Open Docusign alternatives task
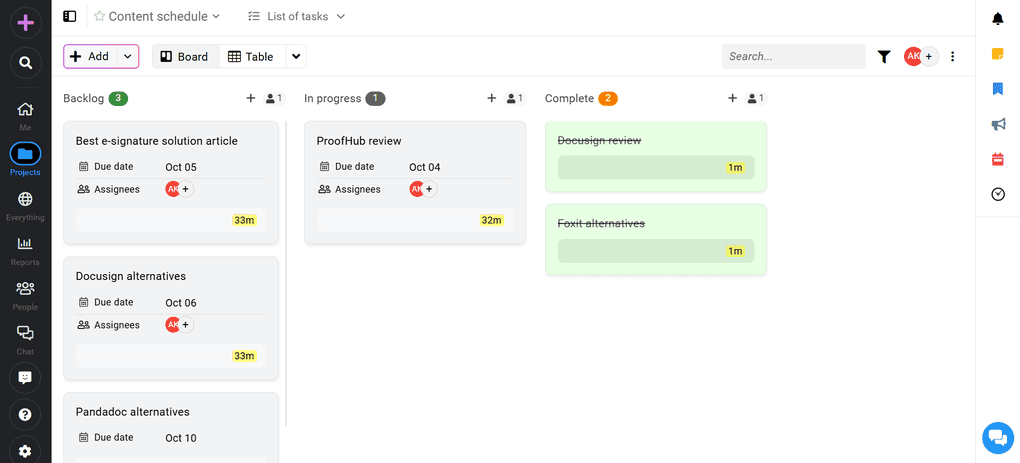The image size is (1020, 463). [131, 276]
